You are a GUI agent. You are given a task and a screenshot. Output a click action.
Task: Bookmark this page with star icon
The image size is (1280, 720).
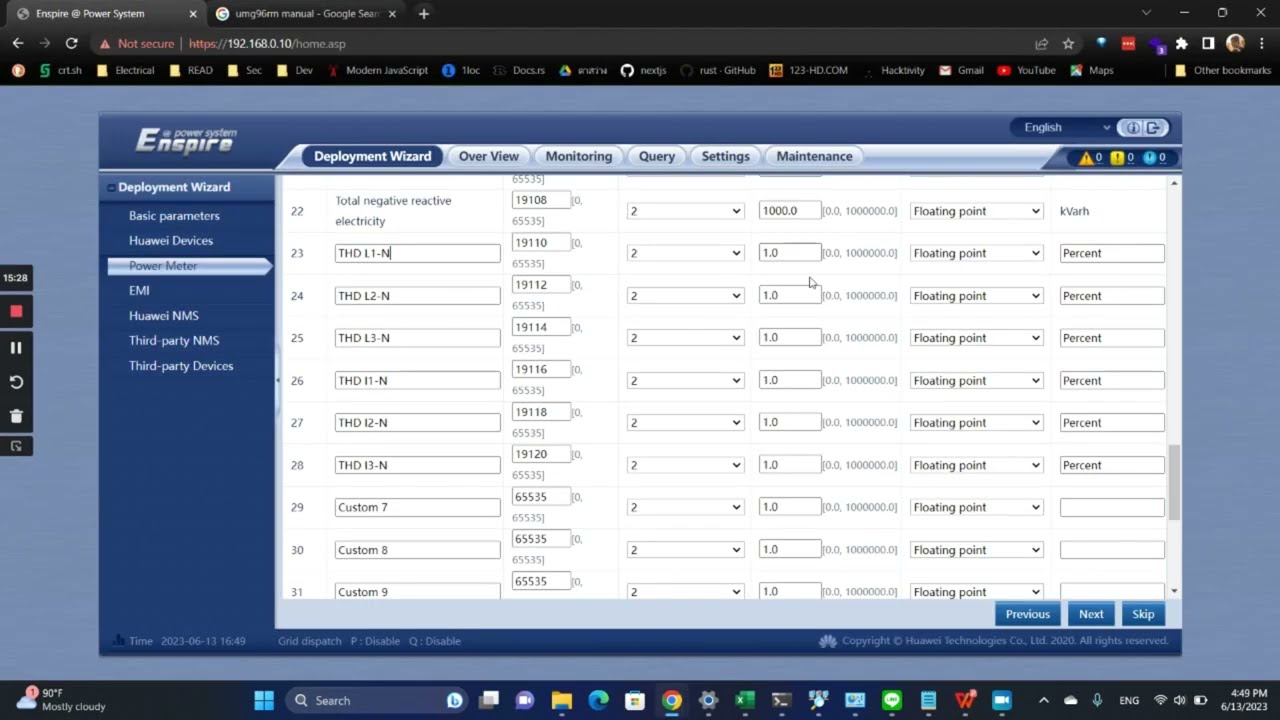tap(1068, 44)
